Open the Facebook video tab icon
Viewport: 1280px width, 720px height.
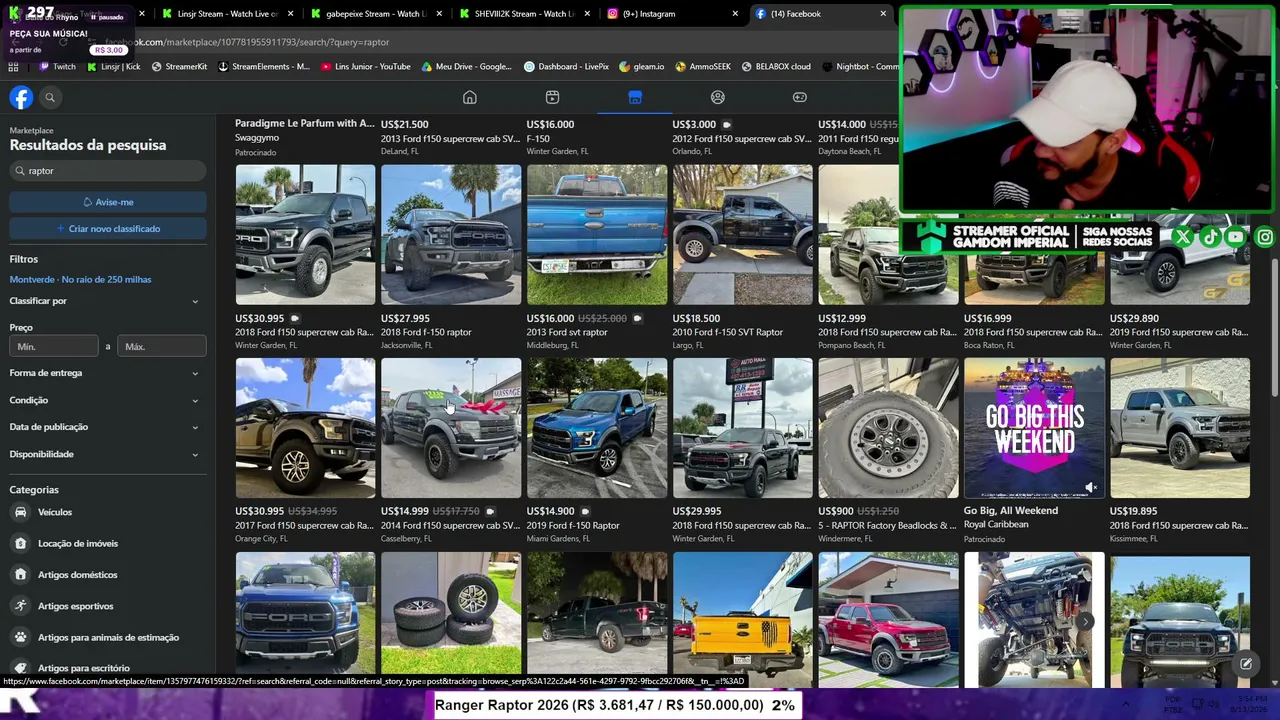pyautogui.click(x=552, y=97)
